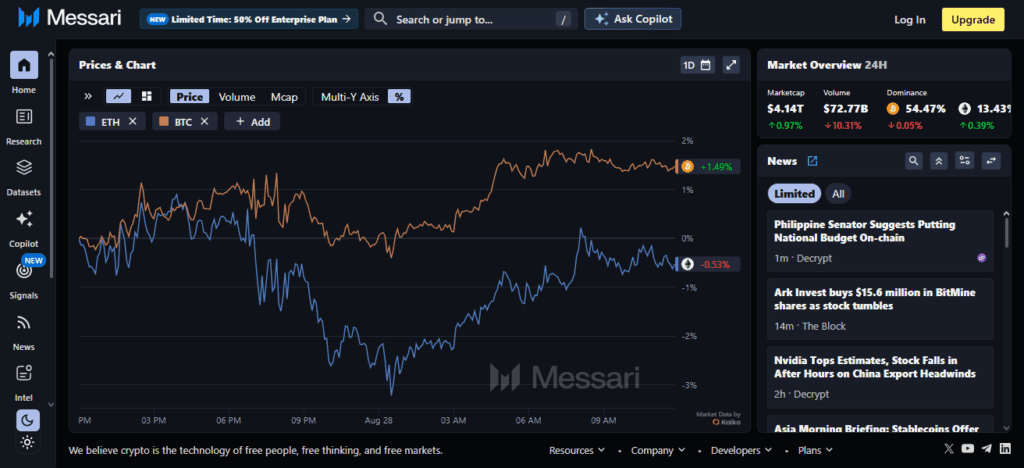Viewport: 1024px width, 468px height.
Task: Click the $72.77B Volume value
Action: tap(846, 108)
